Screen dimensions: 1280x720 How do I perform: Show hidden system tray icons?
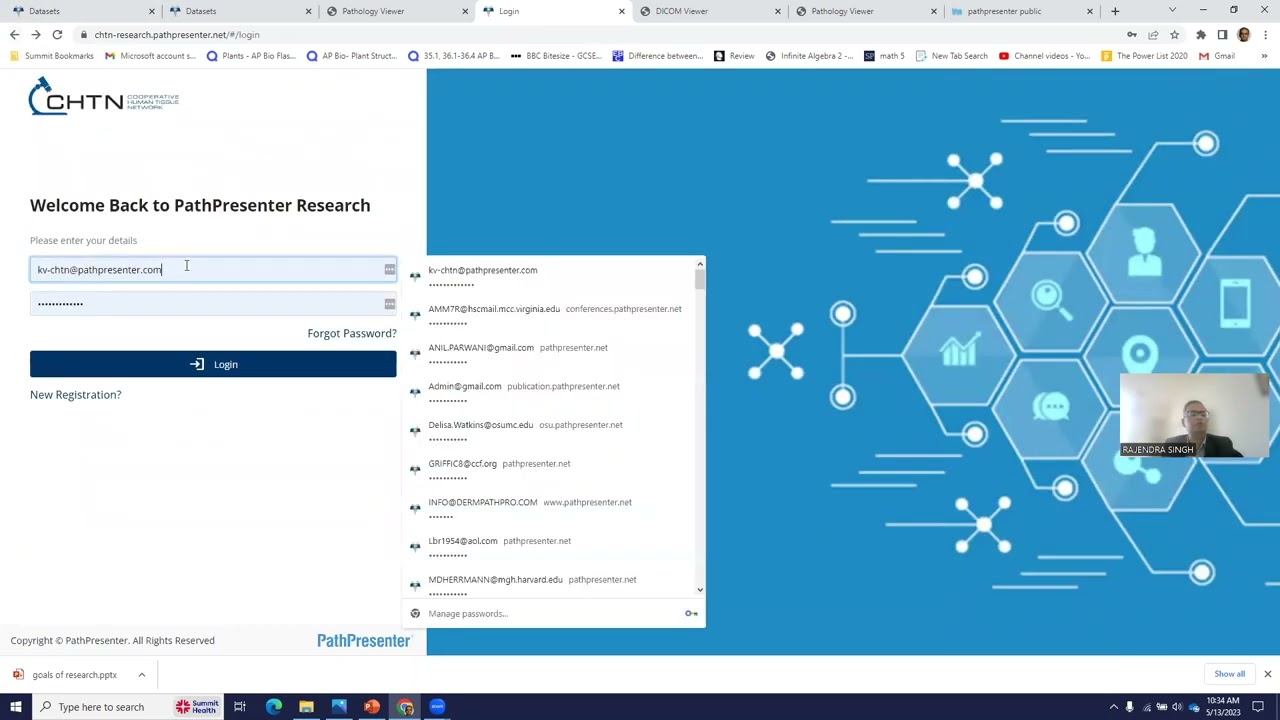(x=1114, y=707)
